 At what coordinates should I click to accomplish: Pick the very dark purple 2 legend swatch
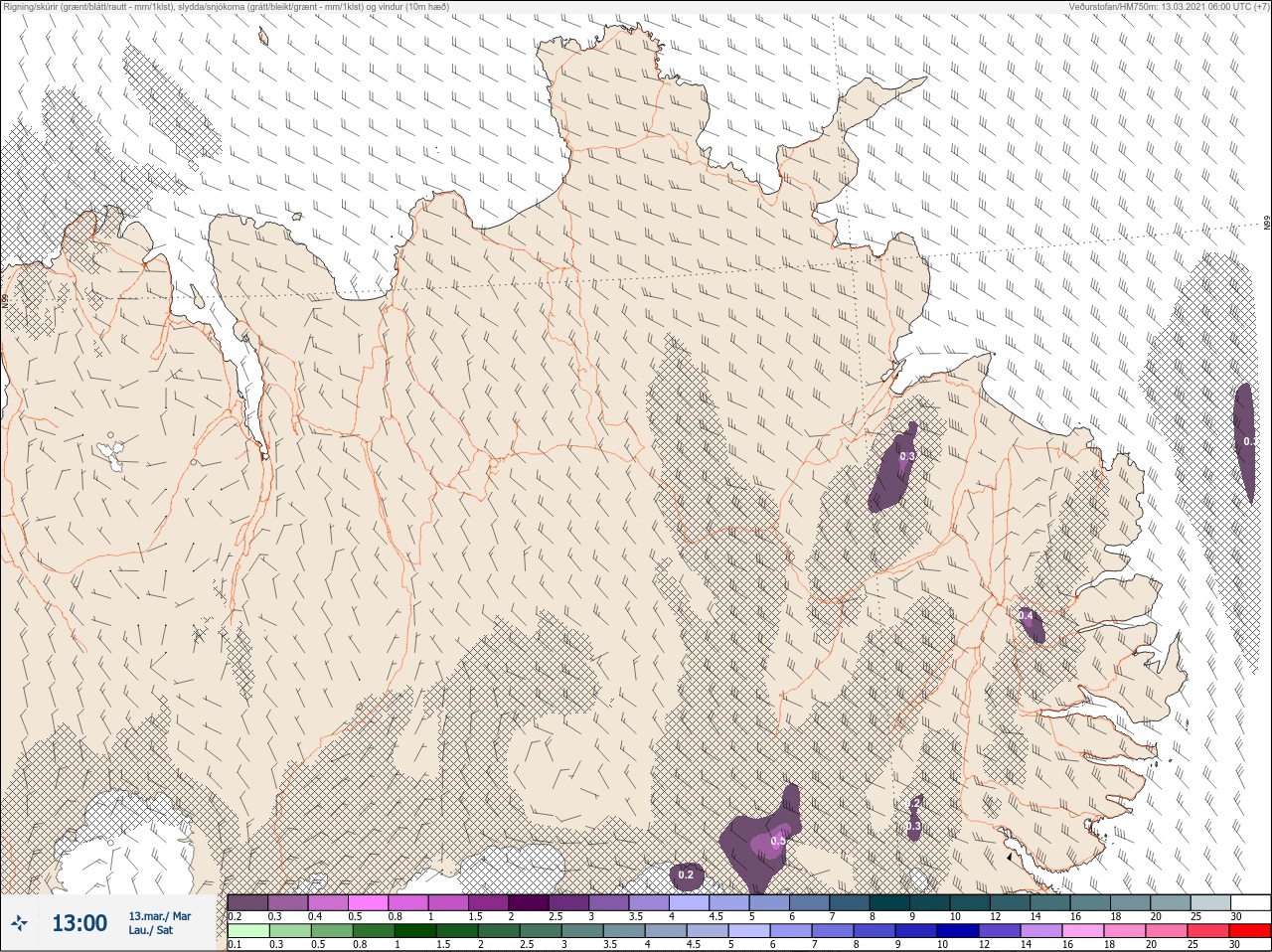coord(529,902)
